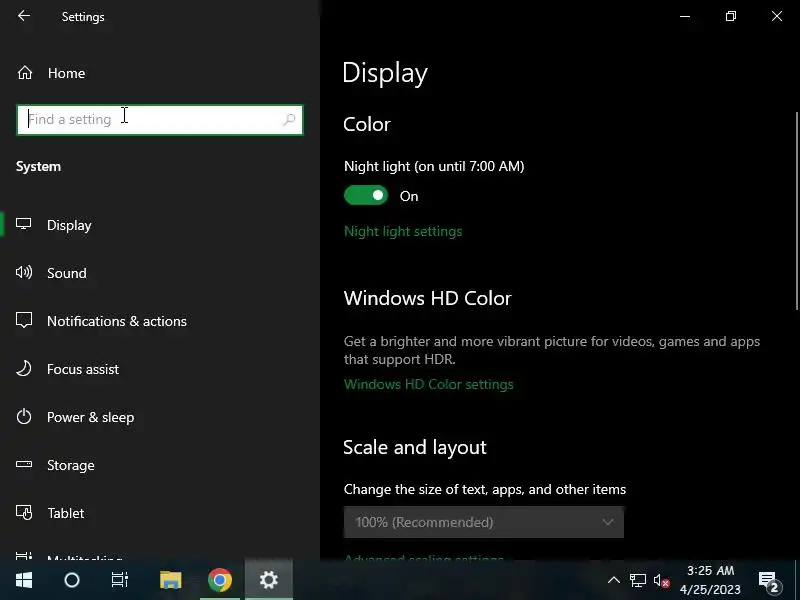Click the Display monitor icon

click(x=23, y=224)
